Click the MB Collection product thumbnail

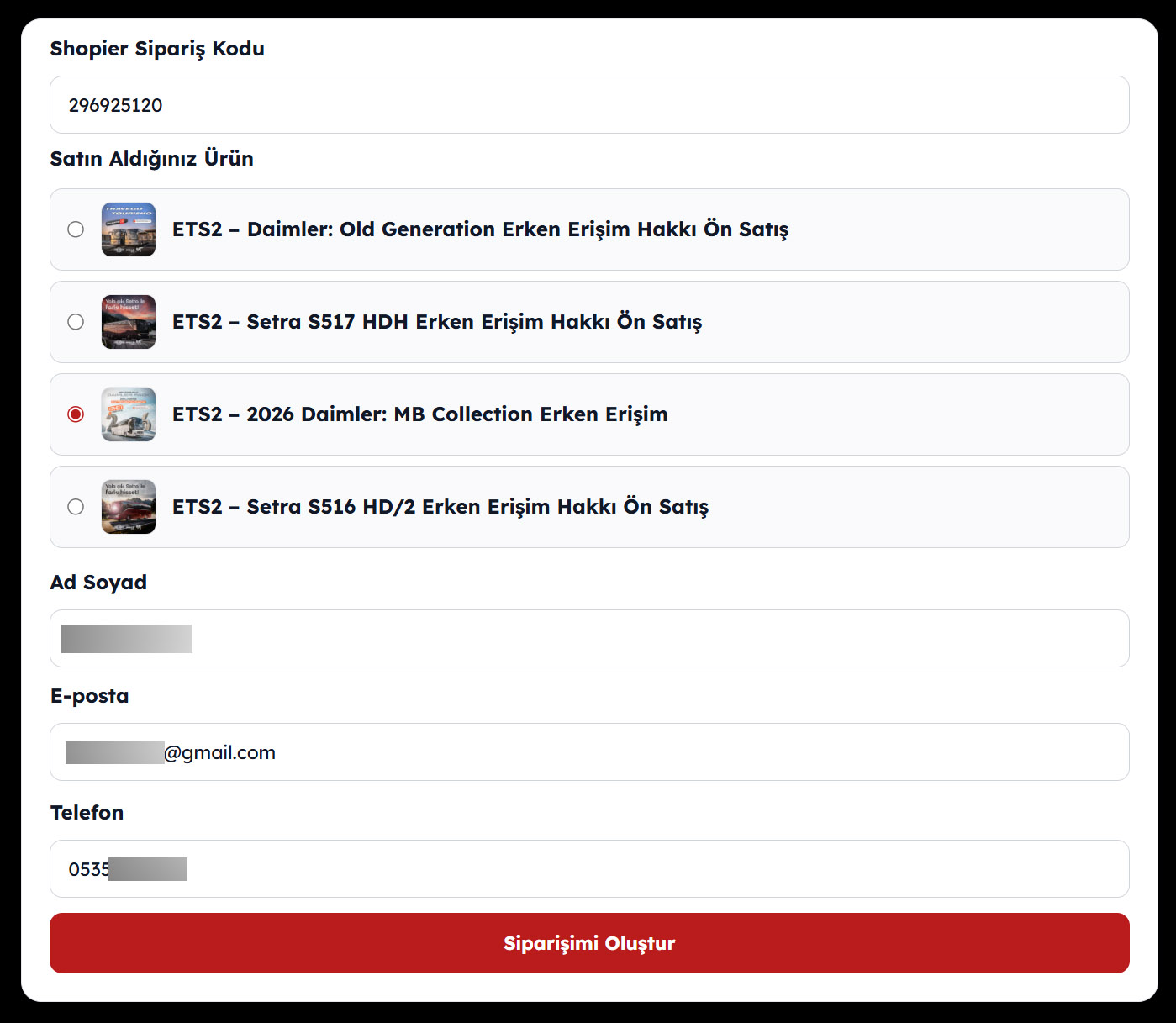[129, 414]
